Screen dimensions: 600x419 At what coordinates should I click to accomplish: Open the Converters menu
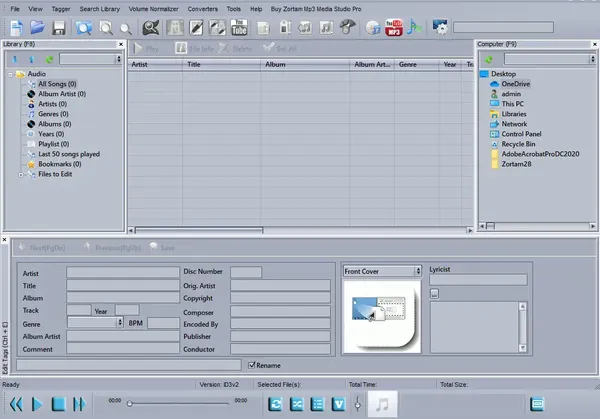point(202,9)
